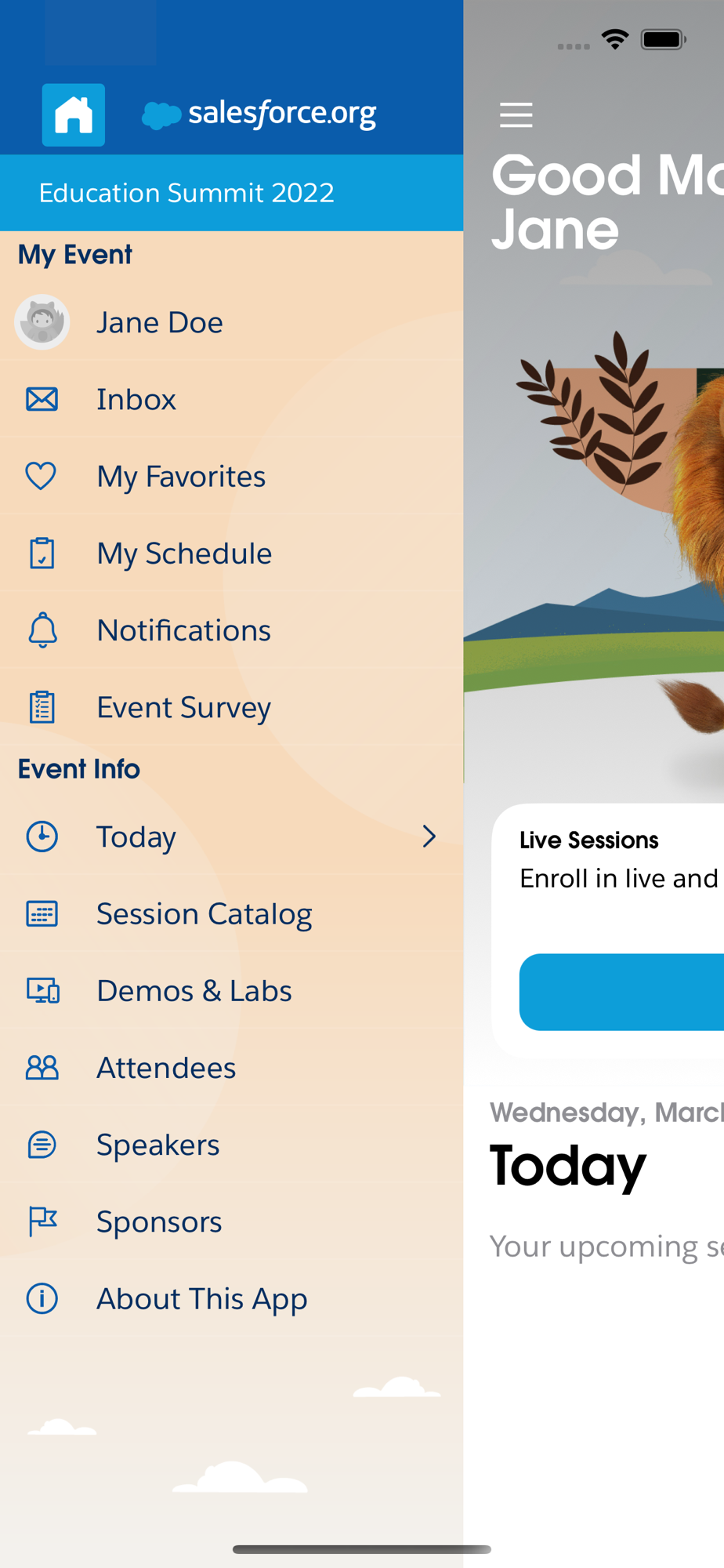Click the salesforce.org logo
This screenshot has width=724, height=1568.
click(x=259, y=114)
